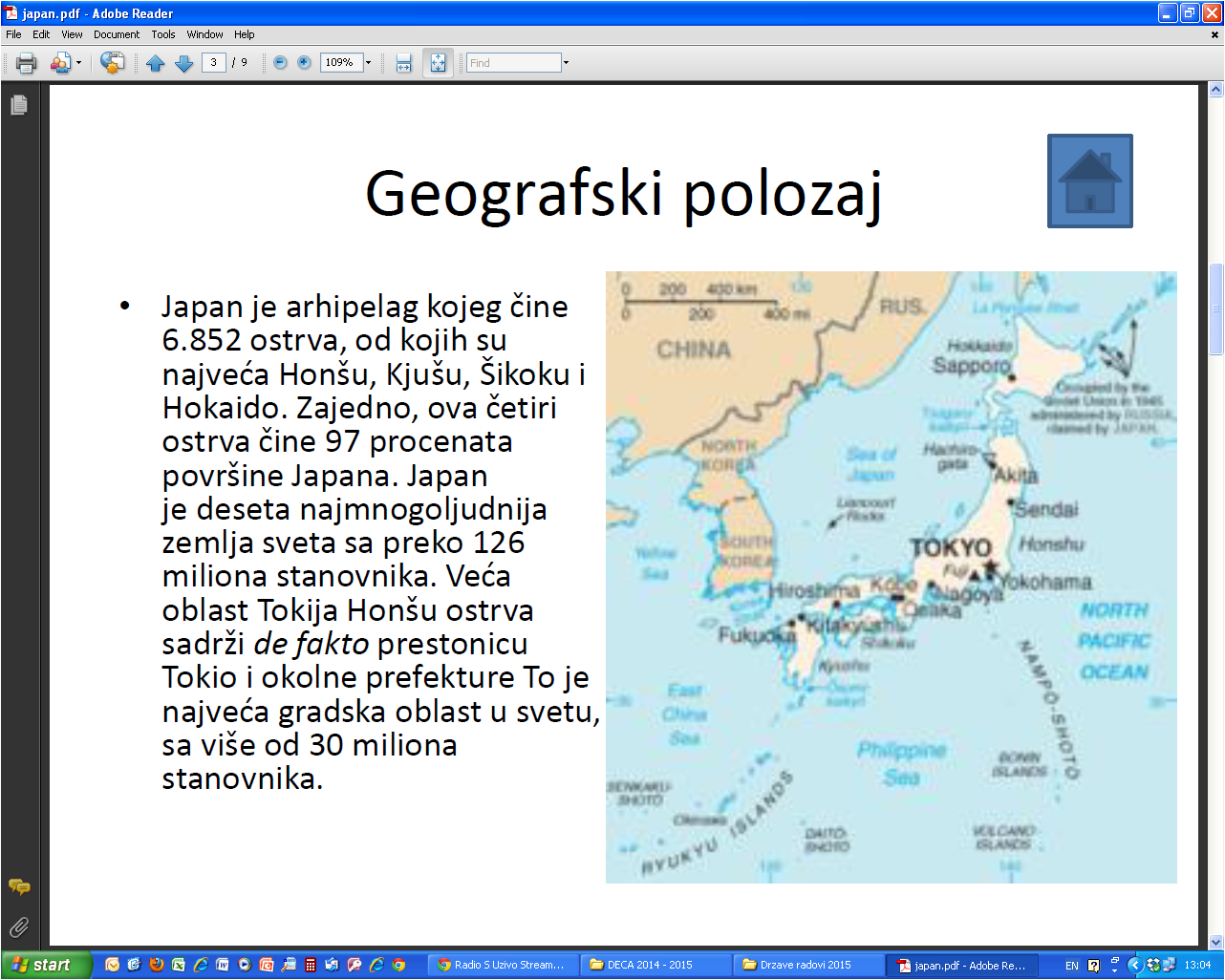The width and height of the screenshot is (1225, 980).
Task: Open the View menu
Action: 72,34
